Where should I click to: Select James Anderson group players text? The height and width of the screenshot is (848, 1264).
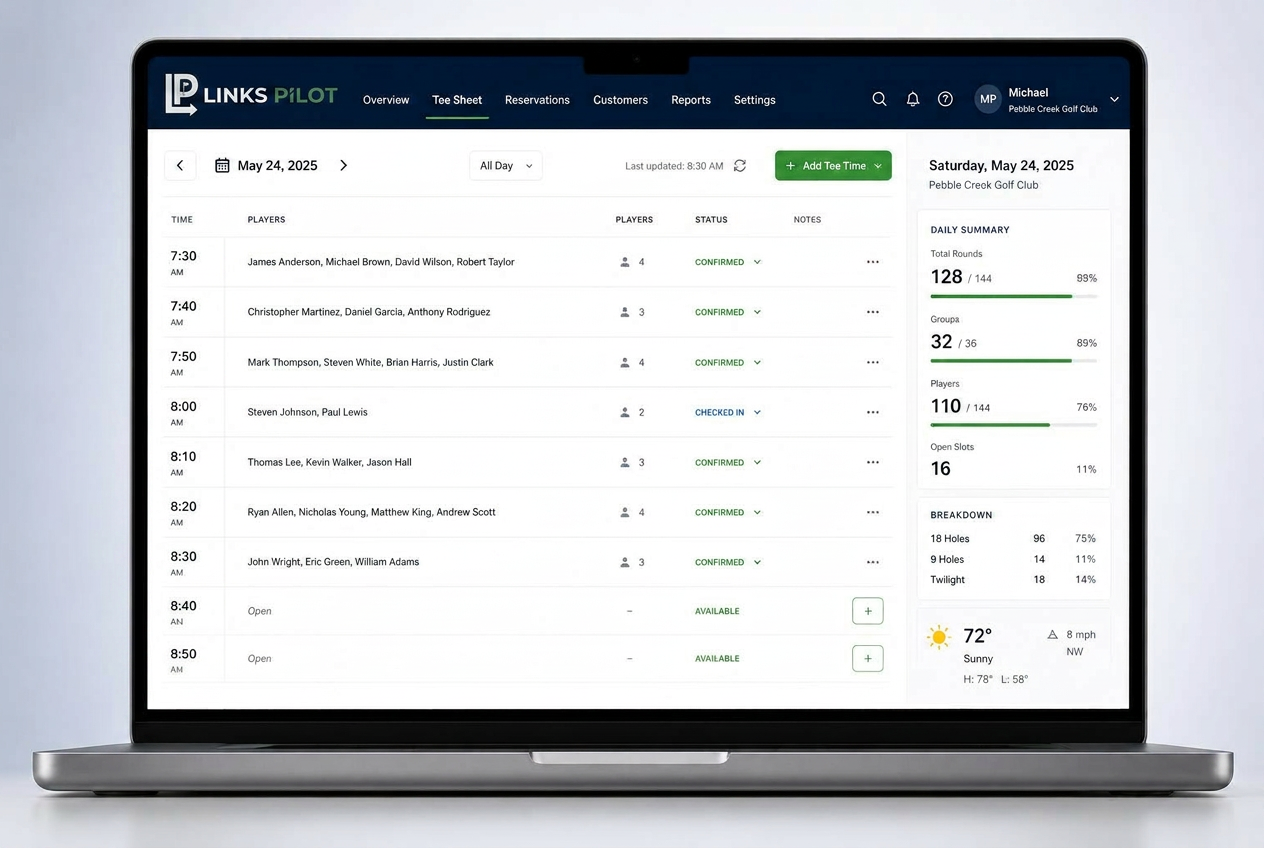coord(381,262)
